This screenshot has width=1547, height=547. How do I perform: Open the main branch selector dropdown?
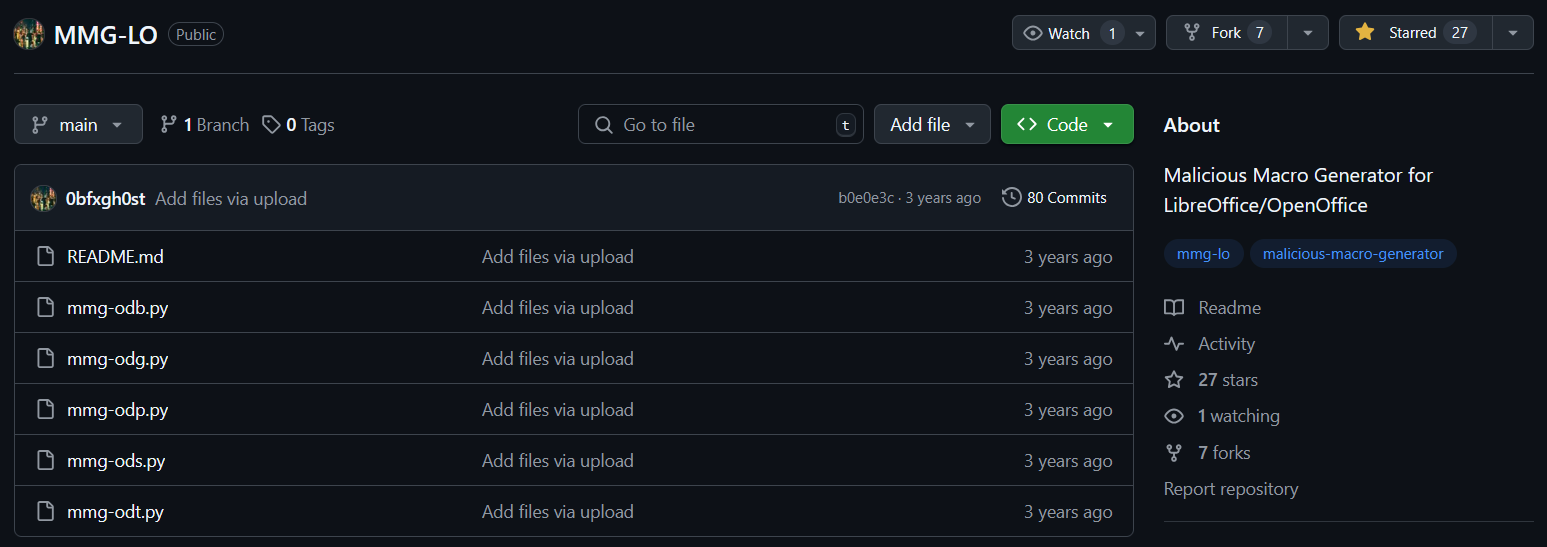click(x=78, y=125)
